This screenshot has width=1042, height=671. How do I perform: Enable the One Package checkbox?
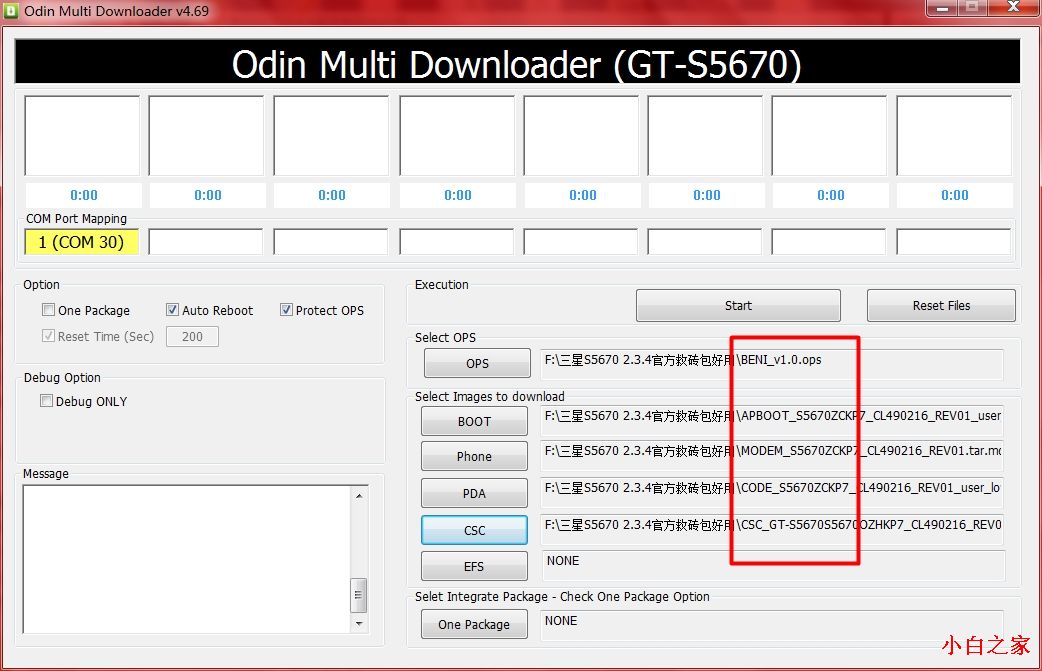click(x=48, y=310)
